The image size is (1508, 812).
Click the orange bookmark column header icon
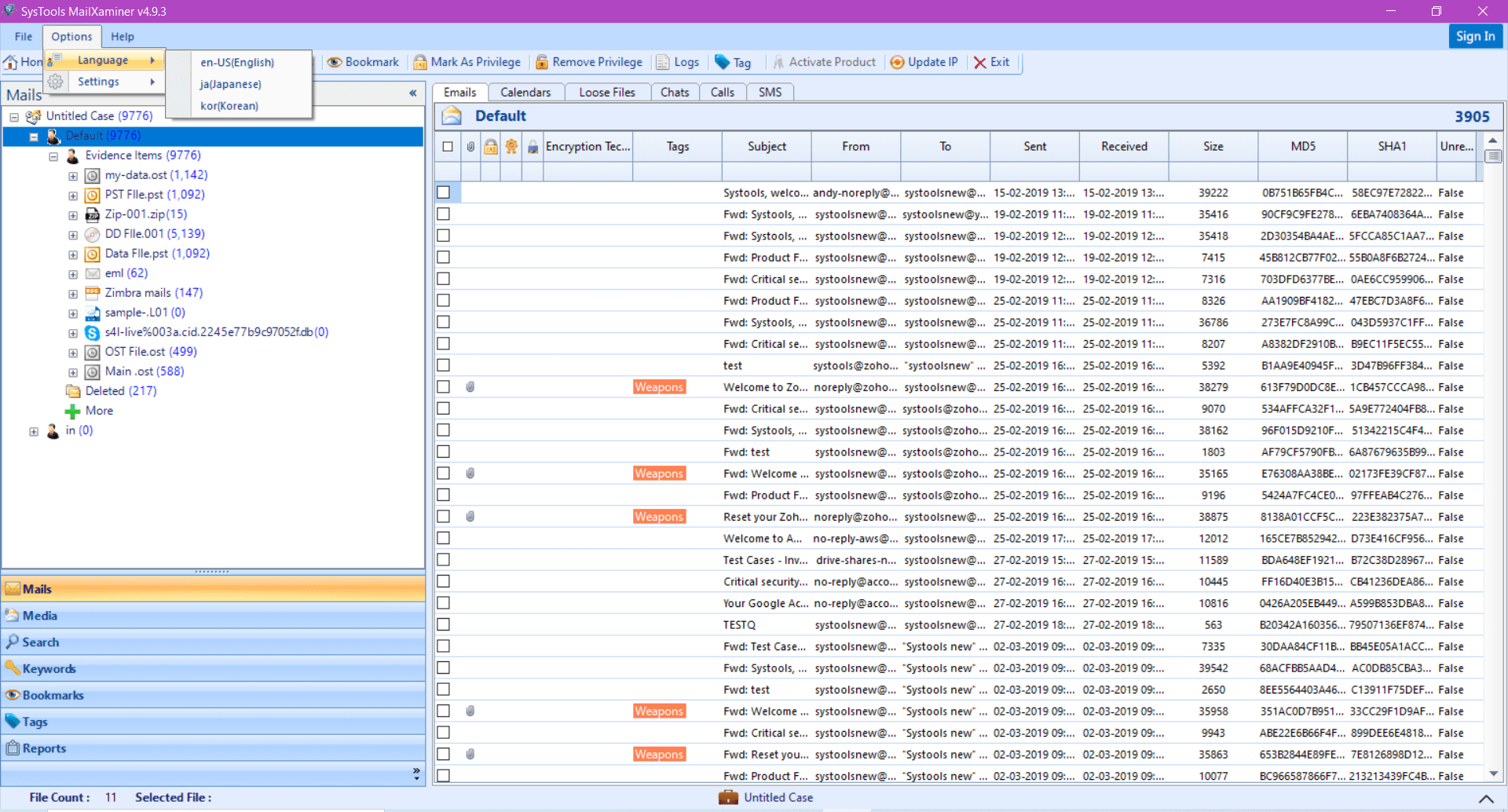511,146
